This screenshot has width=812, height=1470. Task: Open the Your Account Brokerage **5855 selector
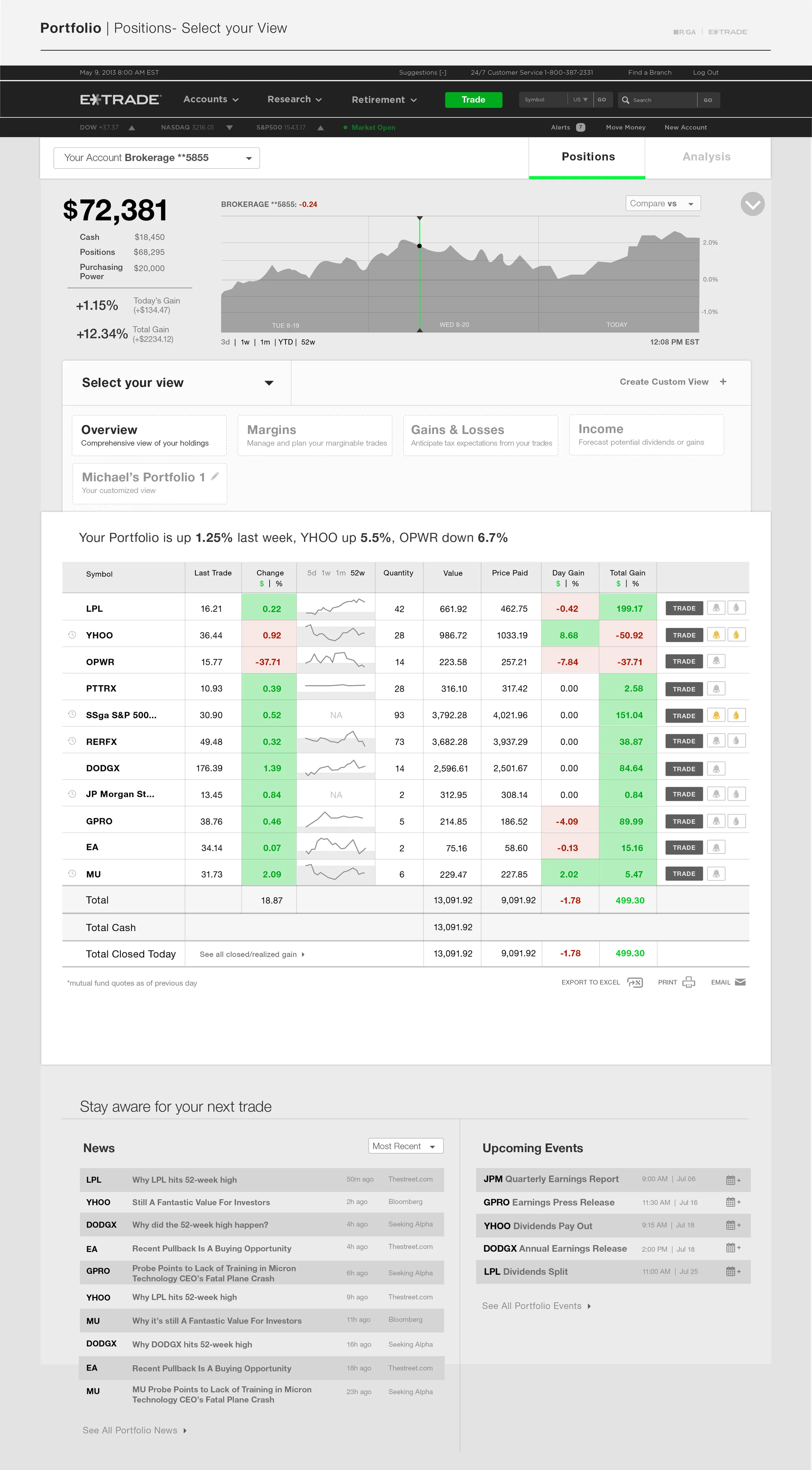coord(156,158)
